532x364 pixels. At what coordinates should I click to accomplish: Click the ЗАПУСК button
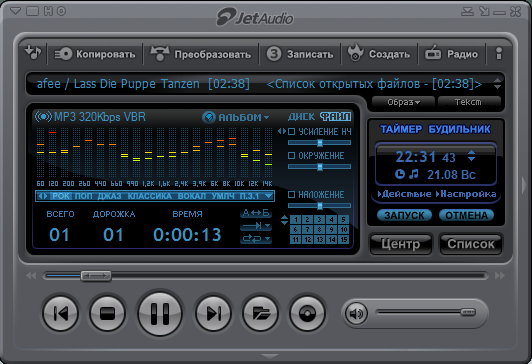point(404,215)
